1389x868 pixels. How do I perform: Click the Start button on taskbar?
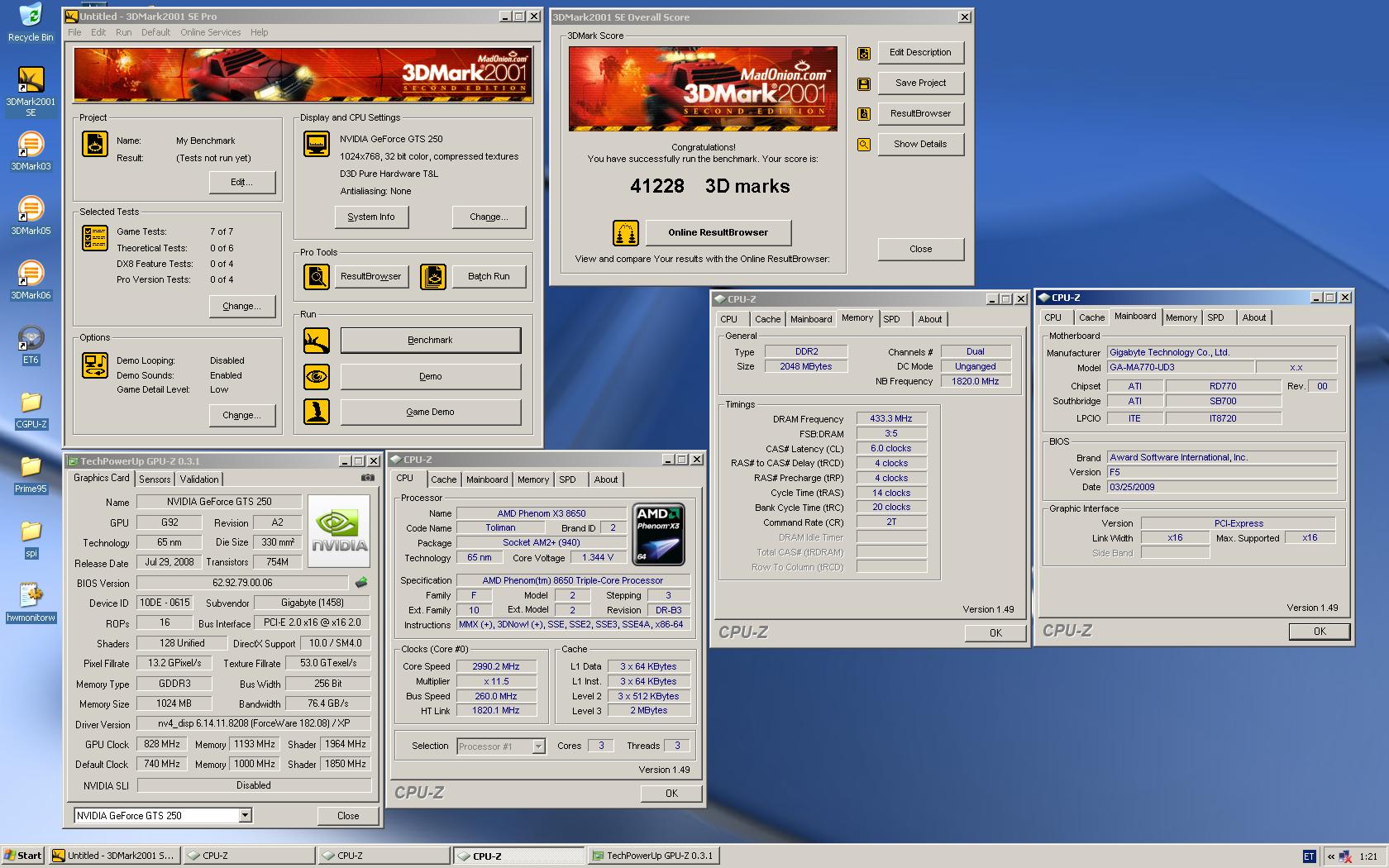(x=23, y=856)
